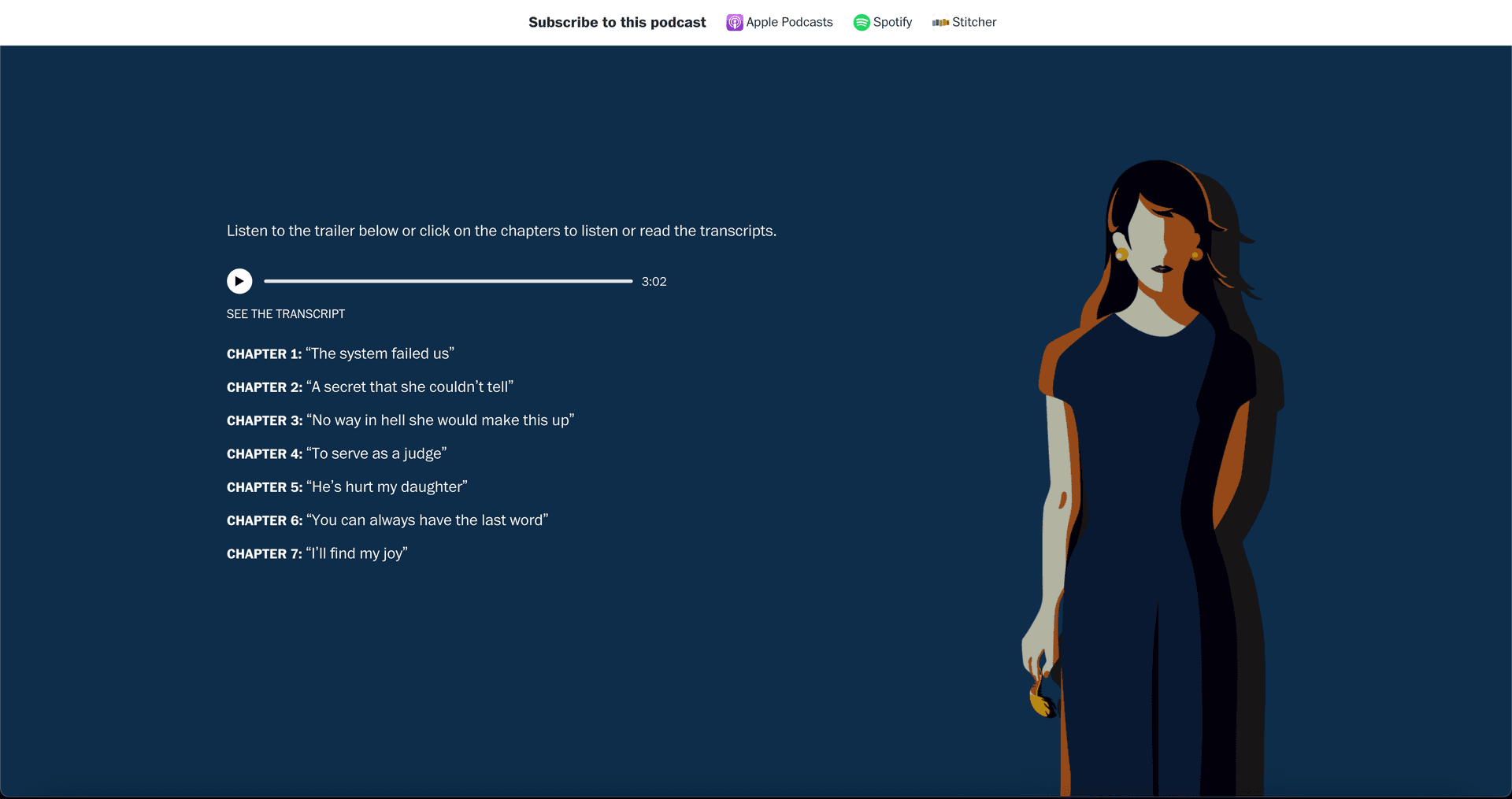Open the trailer transcript via SEE THE TRANSCRIPT
Screen dimensions: 1512x799
(x=285, y=313)
